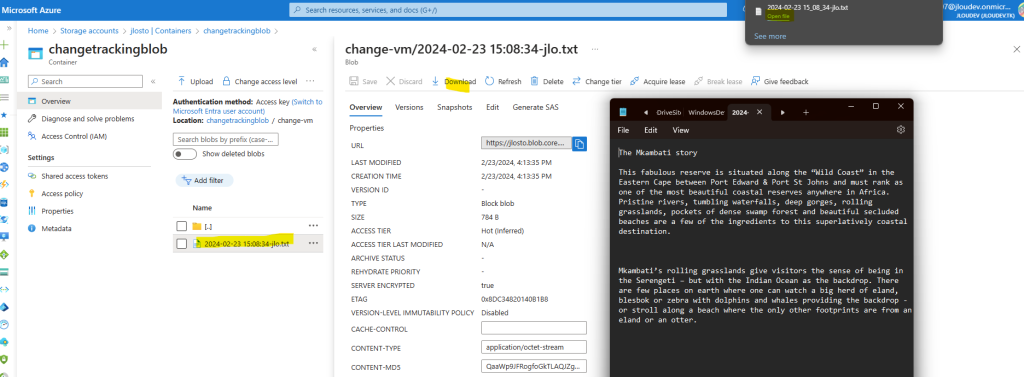Click the Shared access tokens link icon
This screenshot has width=1024, height=377.
click(32, 176)
